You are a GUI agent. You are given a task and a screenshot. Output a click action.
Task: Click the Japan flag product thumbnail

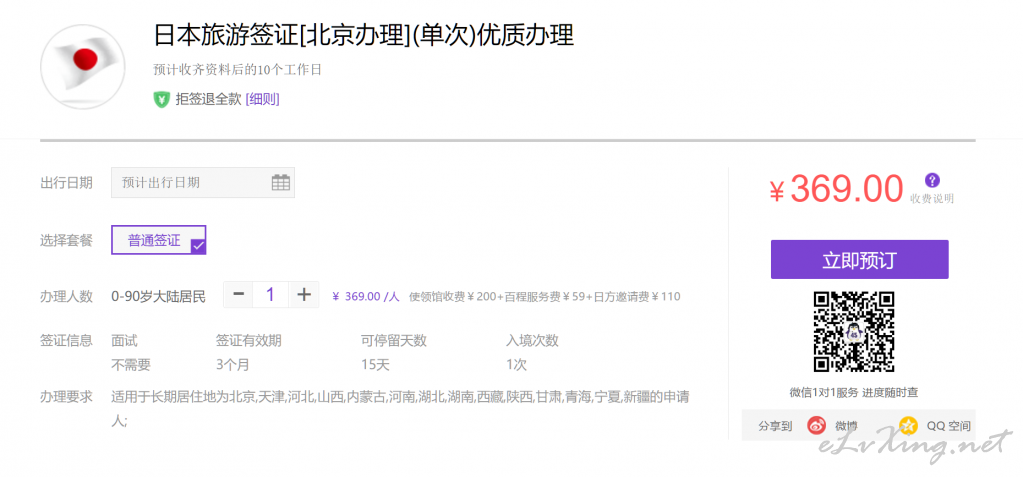(x=82, y=66)
